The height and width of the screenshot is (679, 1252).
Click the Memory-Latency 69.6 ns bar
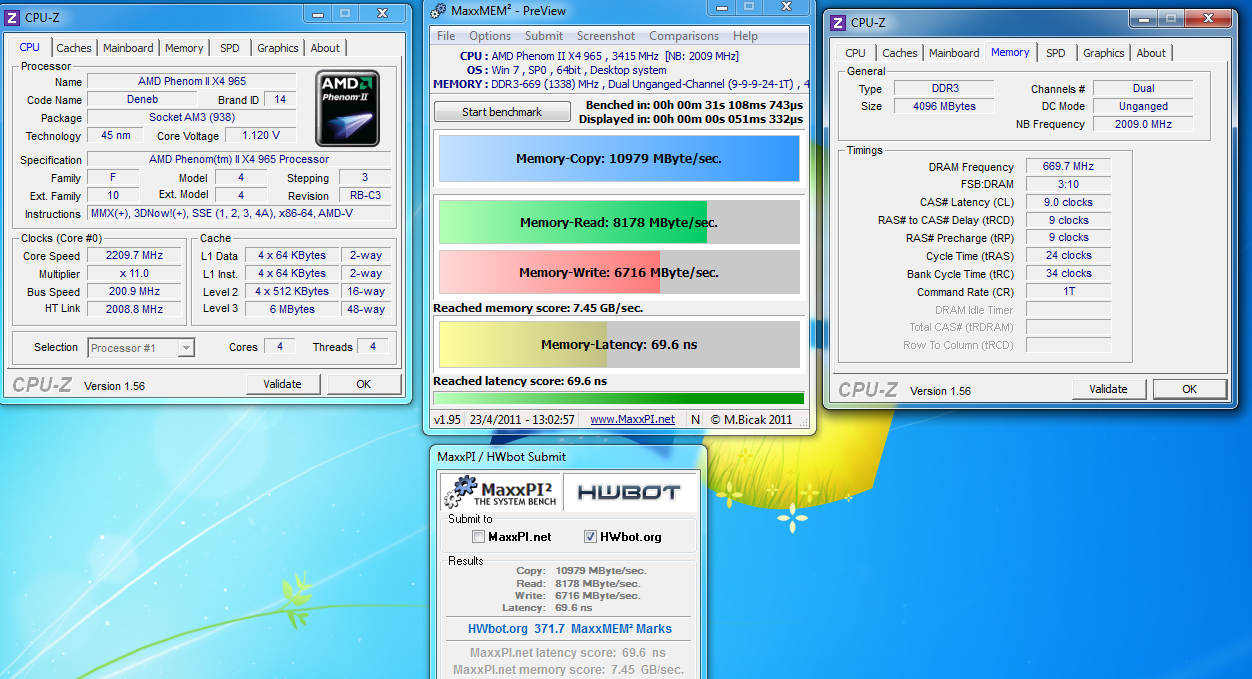(x=619, y=345)
